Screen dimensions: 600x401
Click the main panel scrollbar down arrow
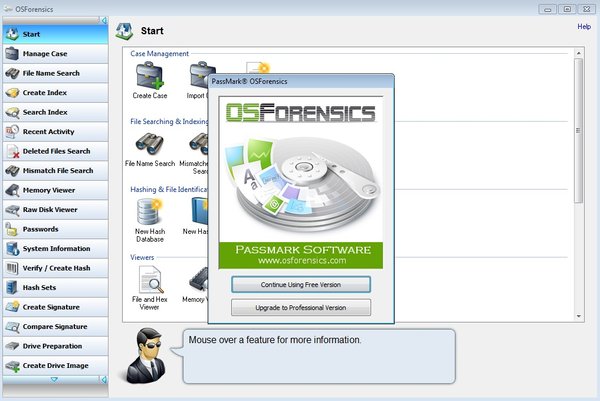tap(579, 316)
